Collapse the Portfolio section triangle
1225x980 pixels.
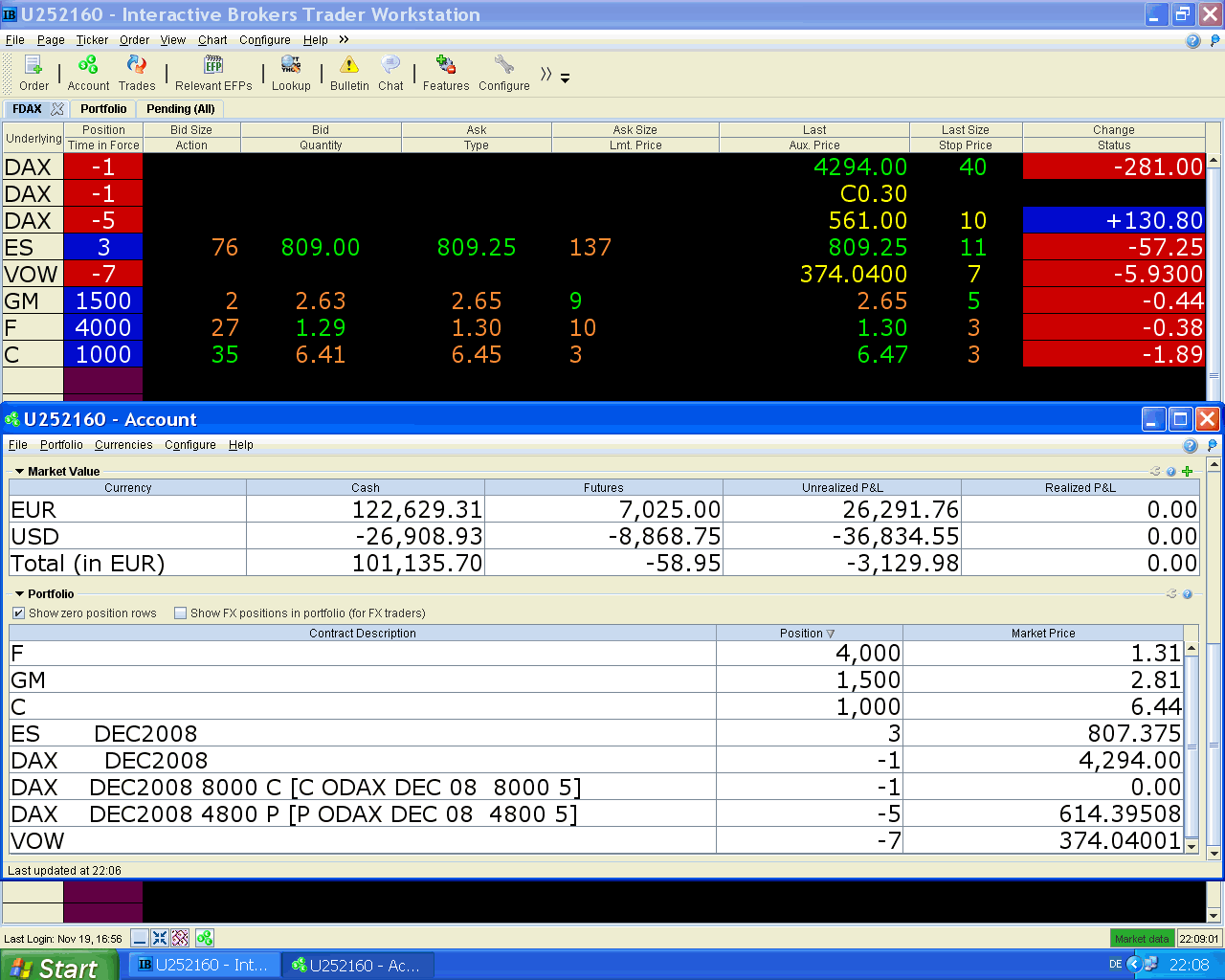tap(19, 594)
